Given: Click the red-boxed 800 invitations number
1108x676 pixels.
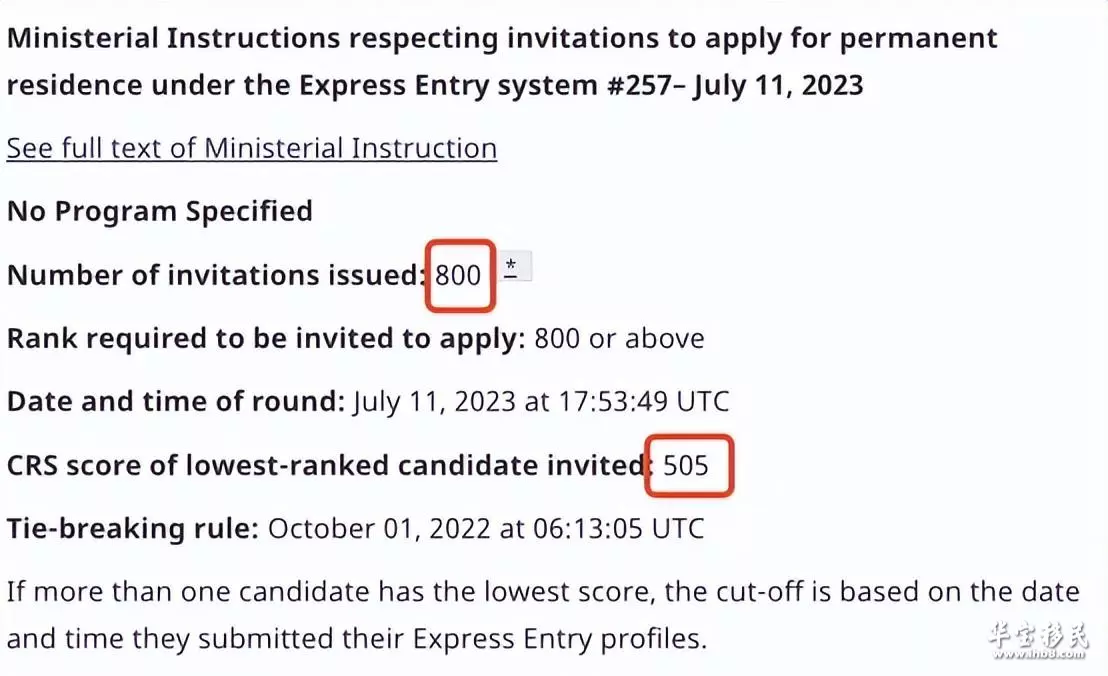Looking at the screenshot, I should (459, 275).
